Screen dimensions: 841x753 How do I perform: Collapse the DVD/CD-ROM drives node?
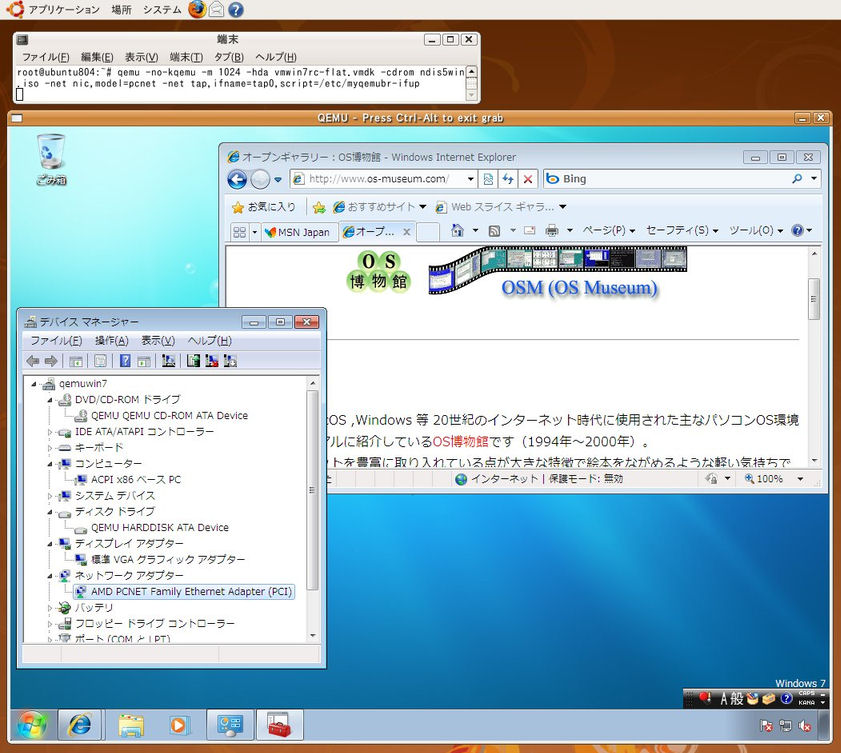point(49,400)
